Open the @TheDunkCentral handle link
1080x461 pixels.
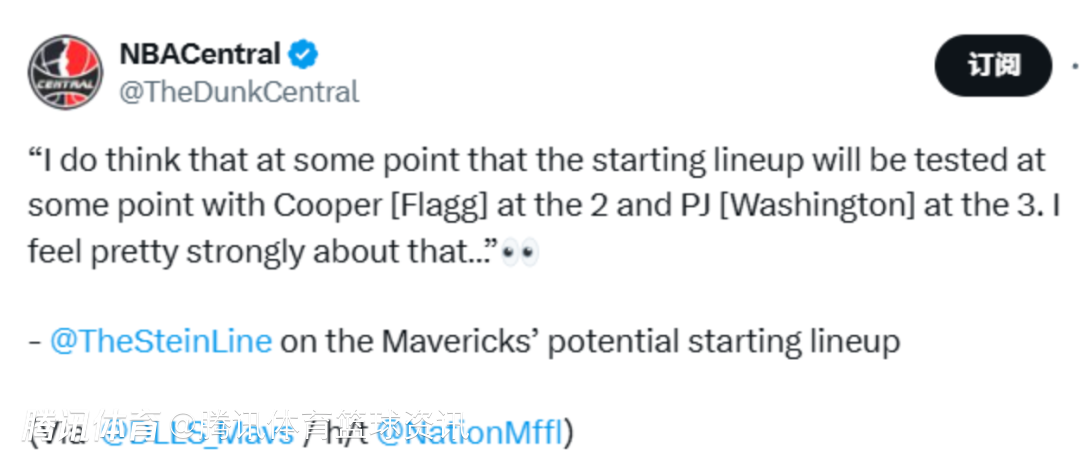(x=238, y=92)
